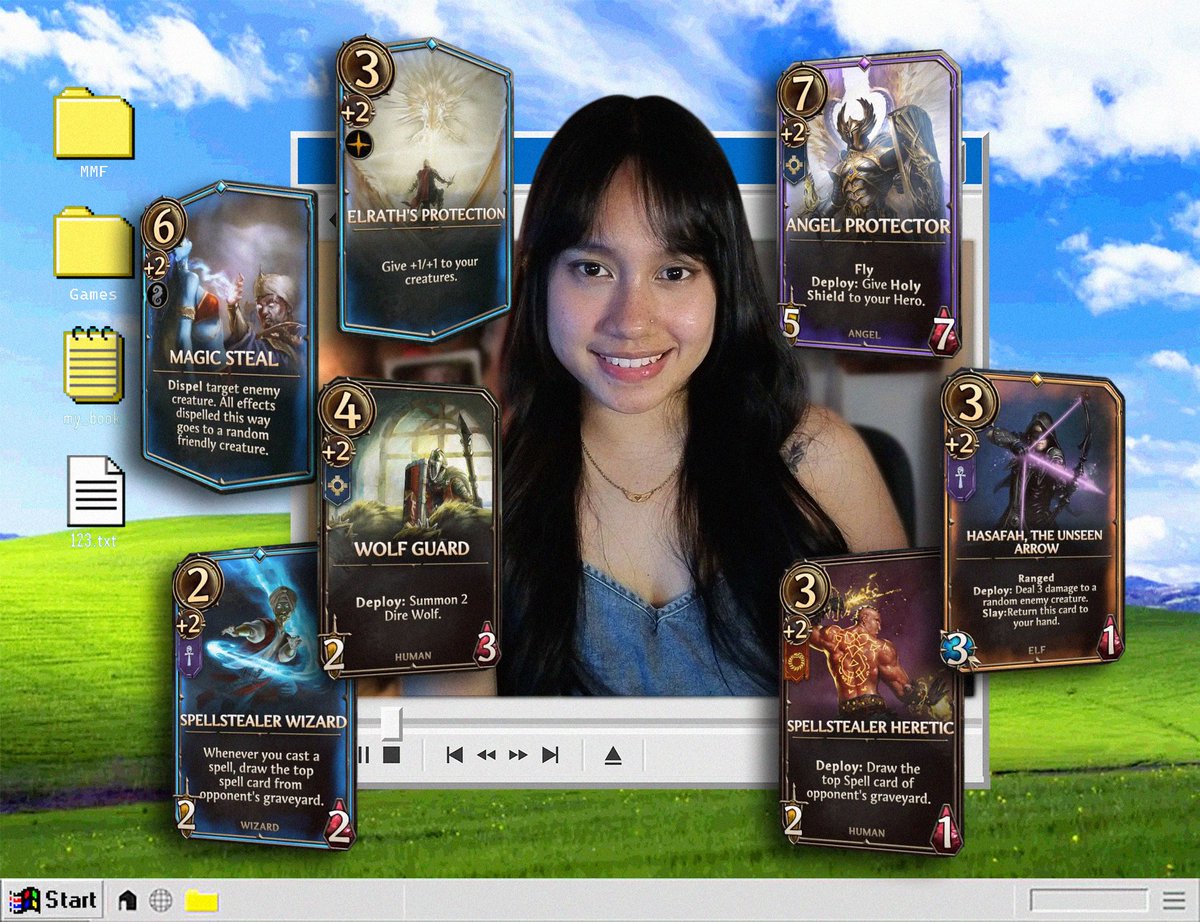The width and height of the screenshot is (1200, 922).
Task: Open the 123.txt document icon
Action: [x=95, y=491]
